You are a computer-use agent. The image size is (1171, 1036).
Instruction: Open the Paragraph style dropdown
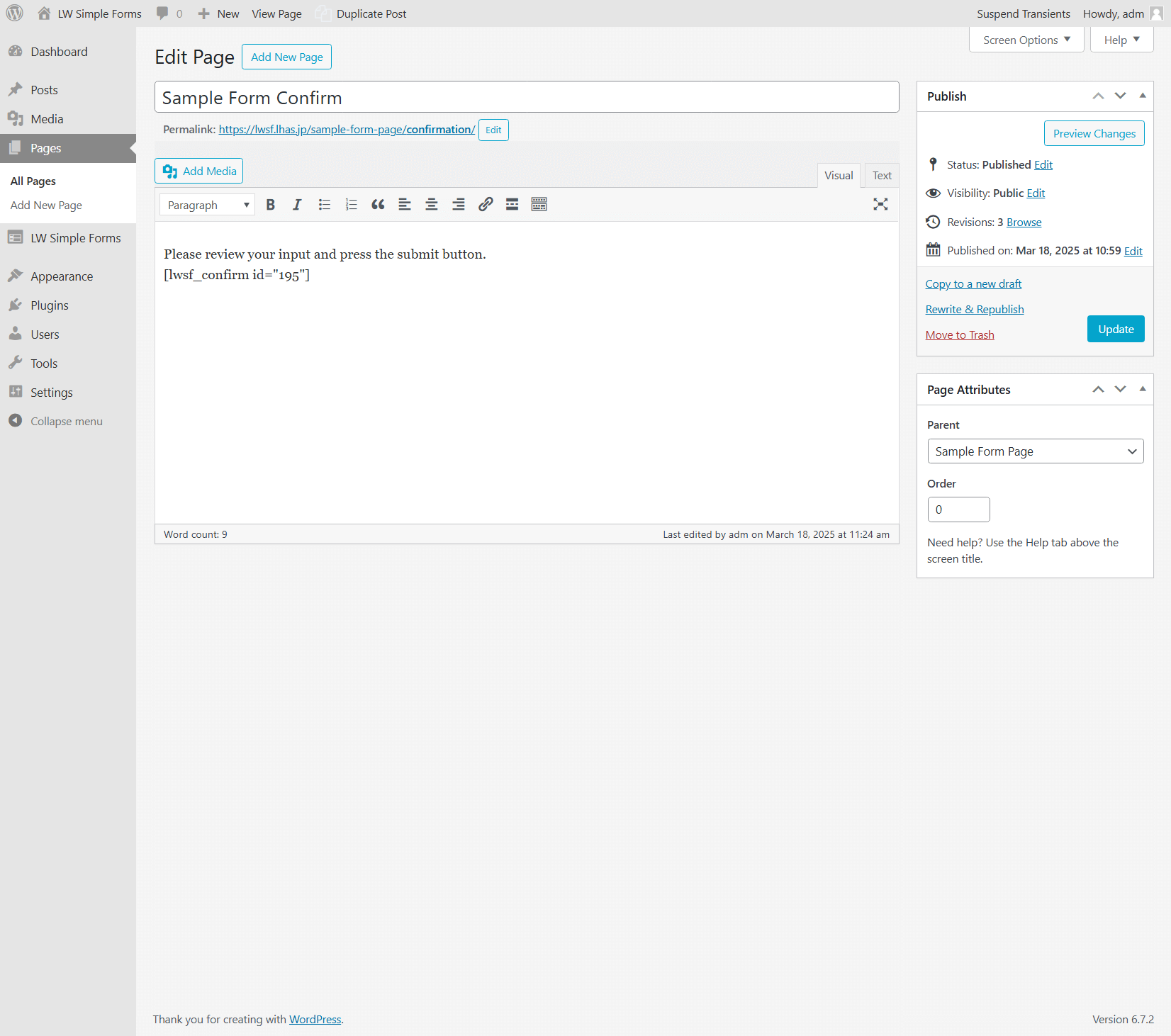(206, 204)
